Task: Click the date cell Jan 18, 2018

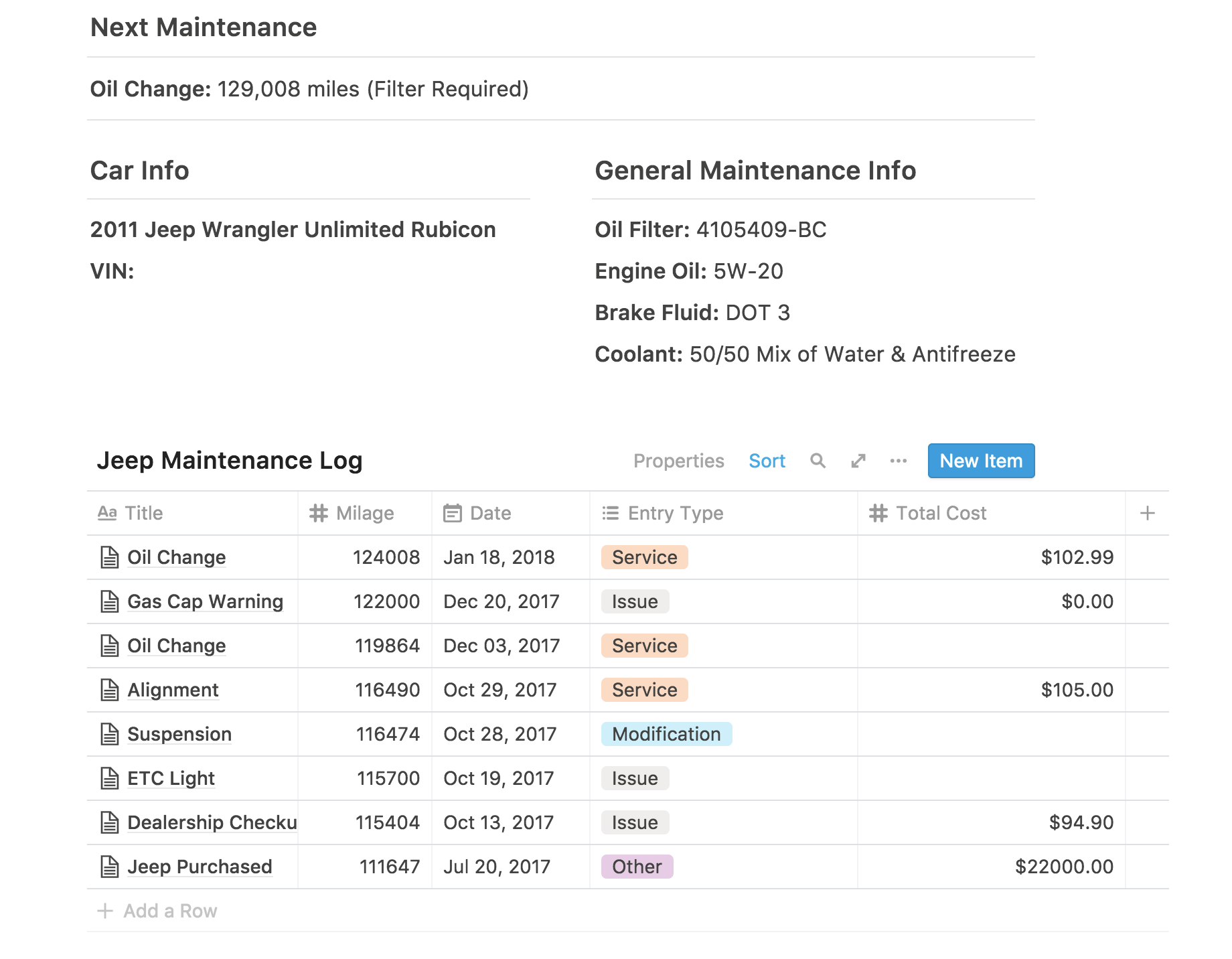Action: pos(511,557)
